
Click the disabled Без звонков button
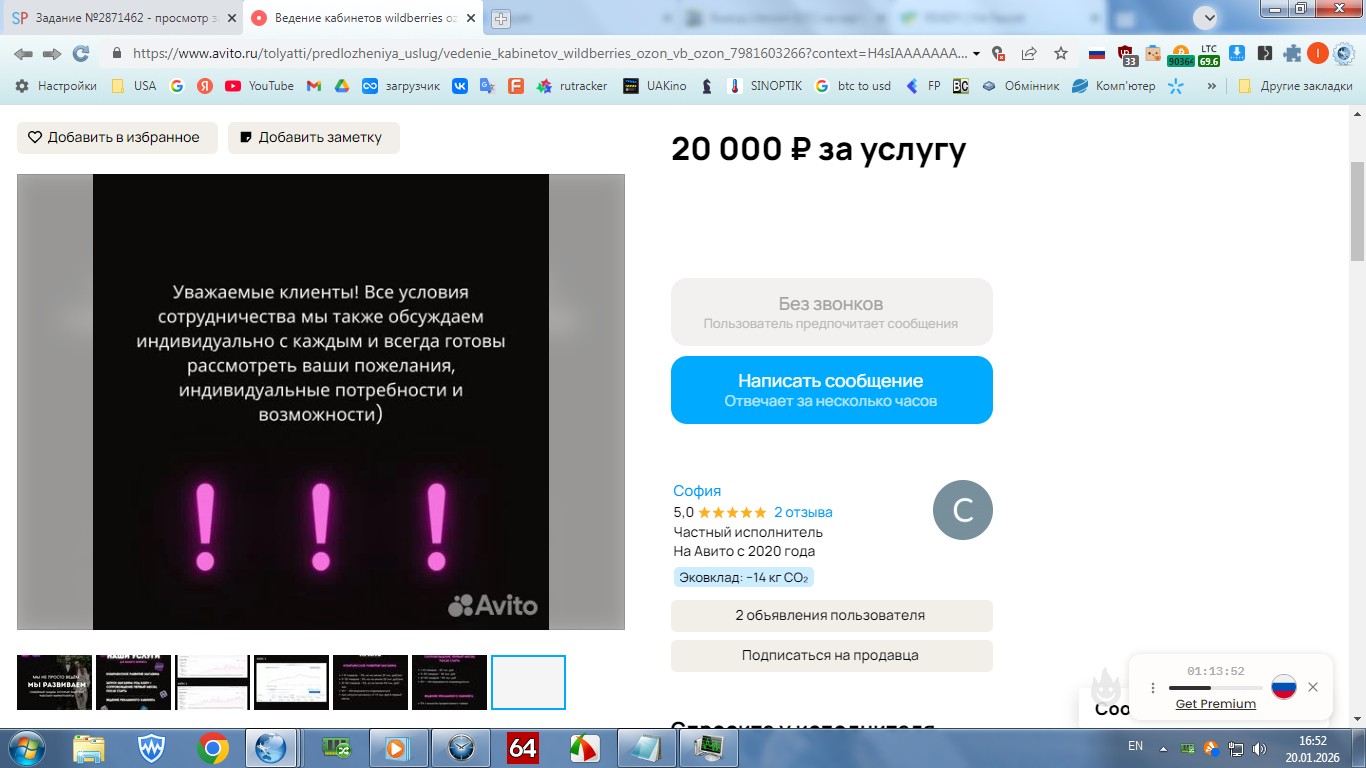pyautogui.click(x=832, y=312)
